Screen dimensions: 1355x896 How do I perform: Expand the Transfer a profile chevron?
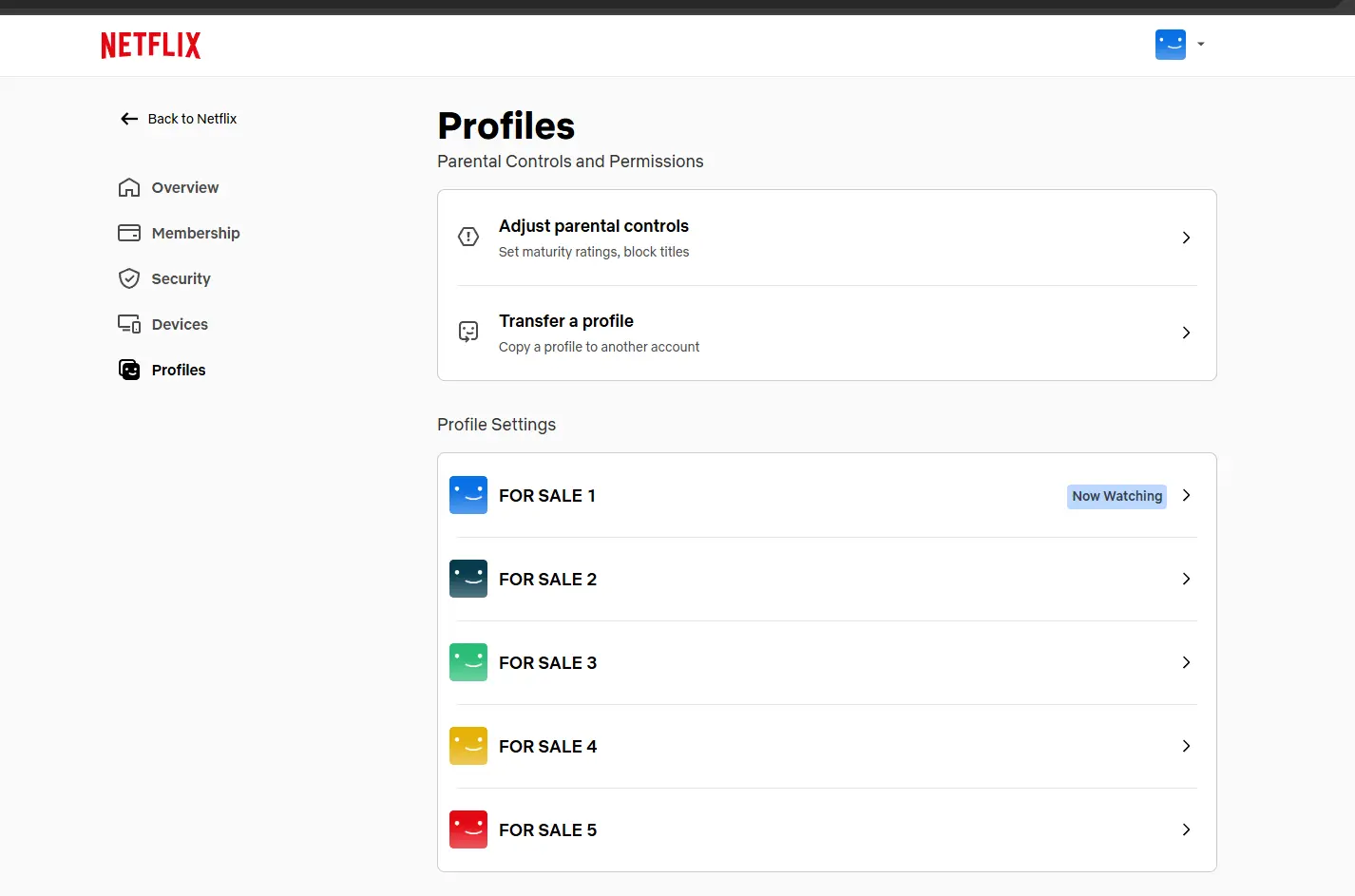(x=1186, y=333)
